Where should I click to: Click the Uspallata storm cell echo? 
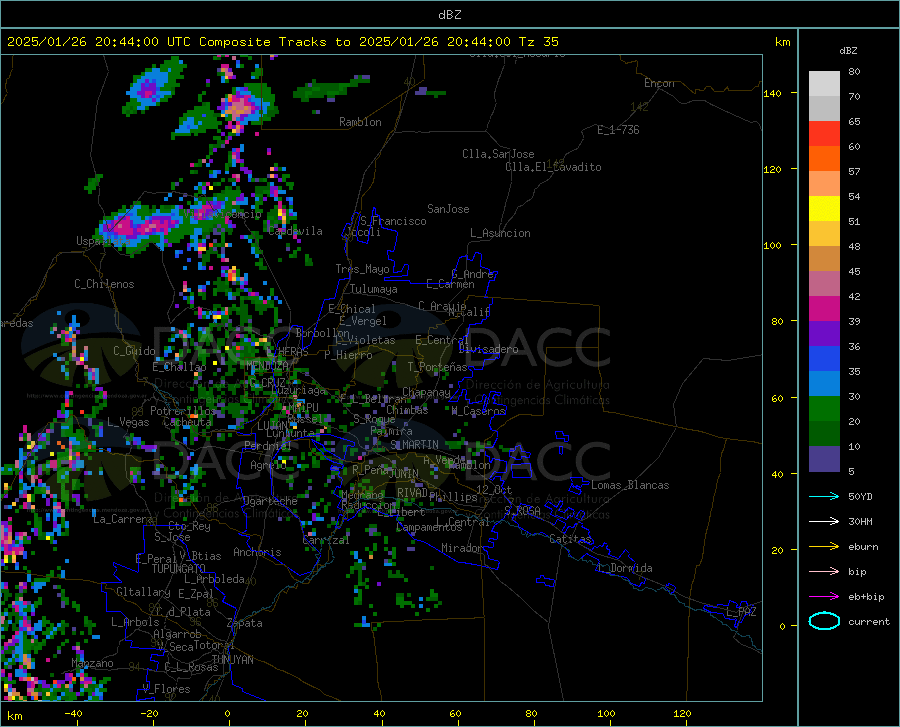(141, 226)
